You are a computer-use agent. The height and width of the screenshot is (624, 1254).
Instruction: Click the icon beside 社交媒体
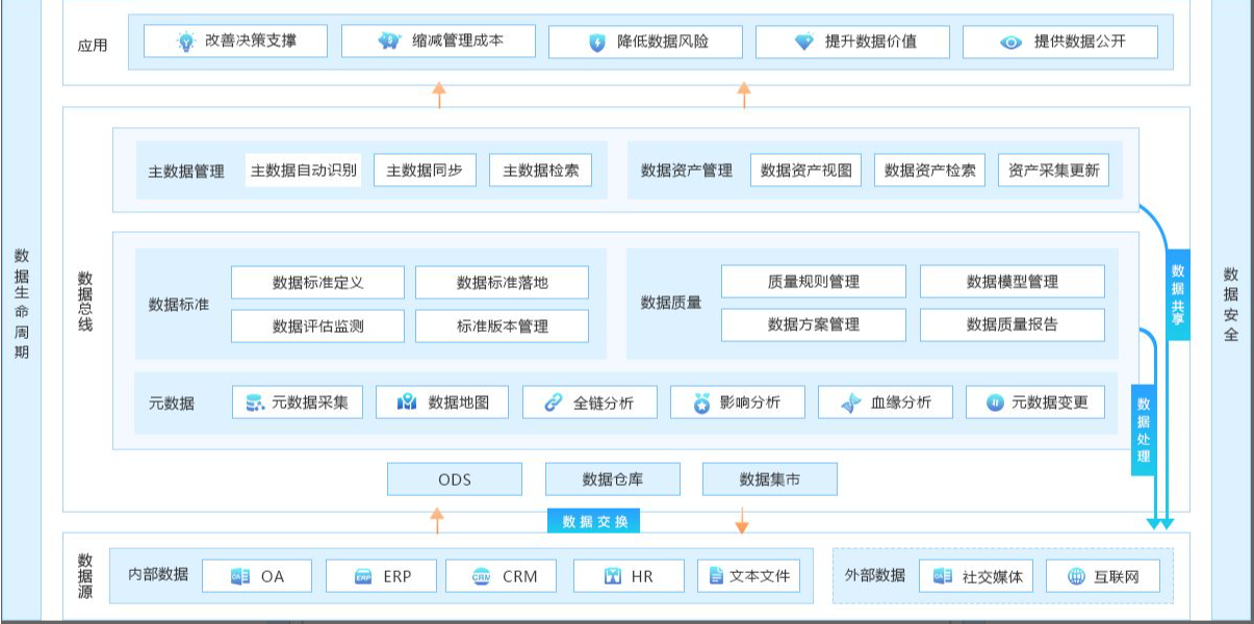click(x=942, y=576)
